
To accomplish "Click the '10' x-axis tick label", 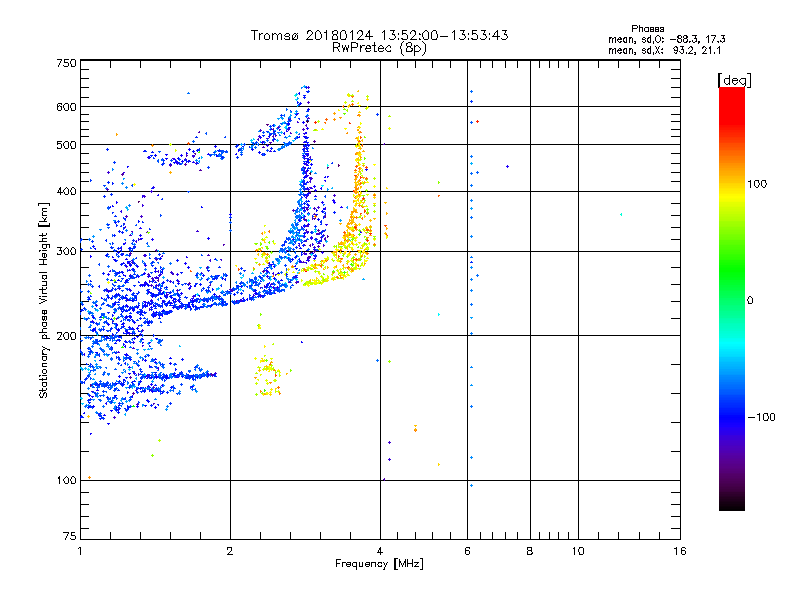I will (x=578, y=551).
